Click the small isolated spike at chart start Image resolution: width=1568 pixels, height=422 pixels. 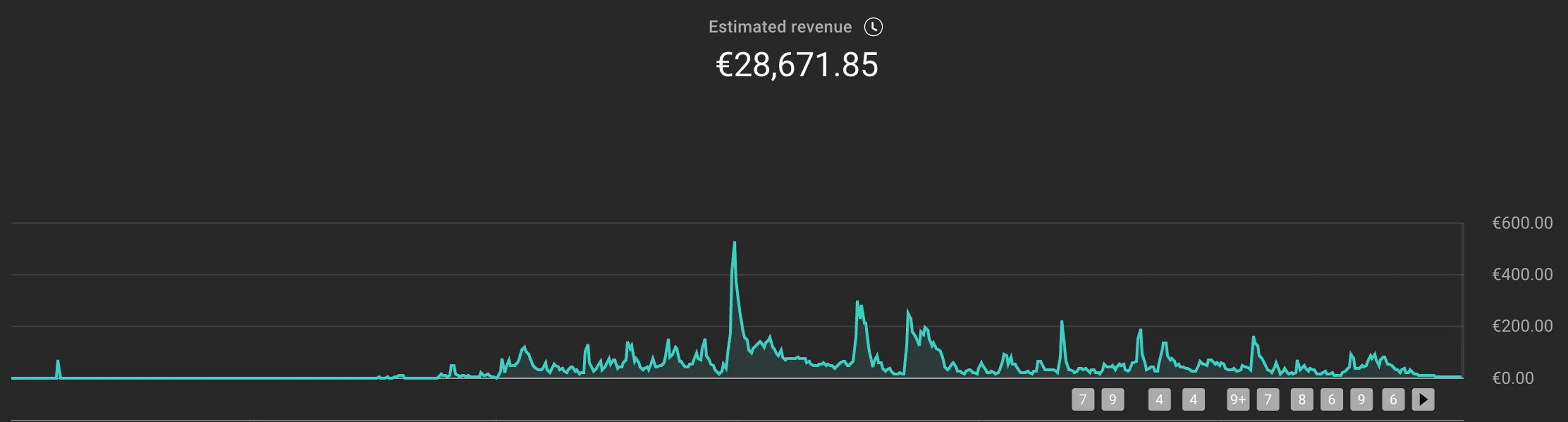pyautogui.click(x=58, y=362)
